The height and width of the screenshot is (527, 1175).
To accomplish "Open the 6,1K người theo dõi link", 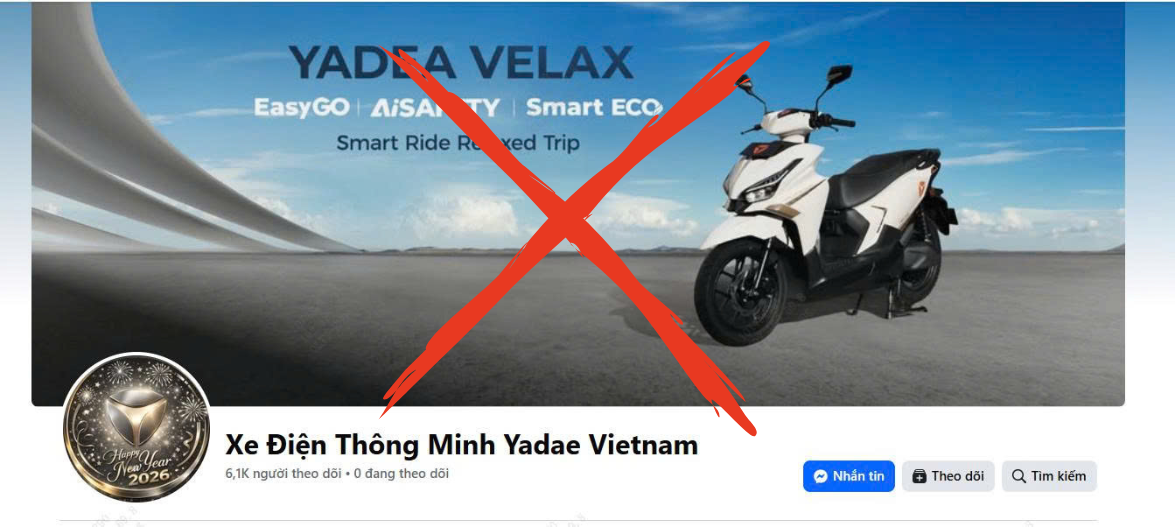I will tap(283, 474).
